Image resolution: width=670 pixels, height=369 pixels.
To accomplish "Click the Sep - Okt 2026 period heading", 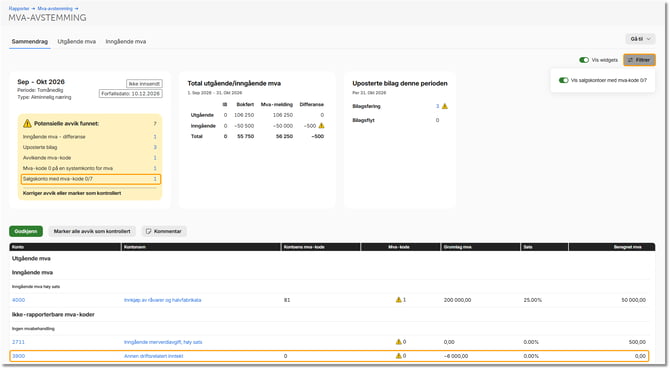I will pos(41,82).
